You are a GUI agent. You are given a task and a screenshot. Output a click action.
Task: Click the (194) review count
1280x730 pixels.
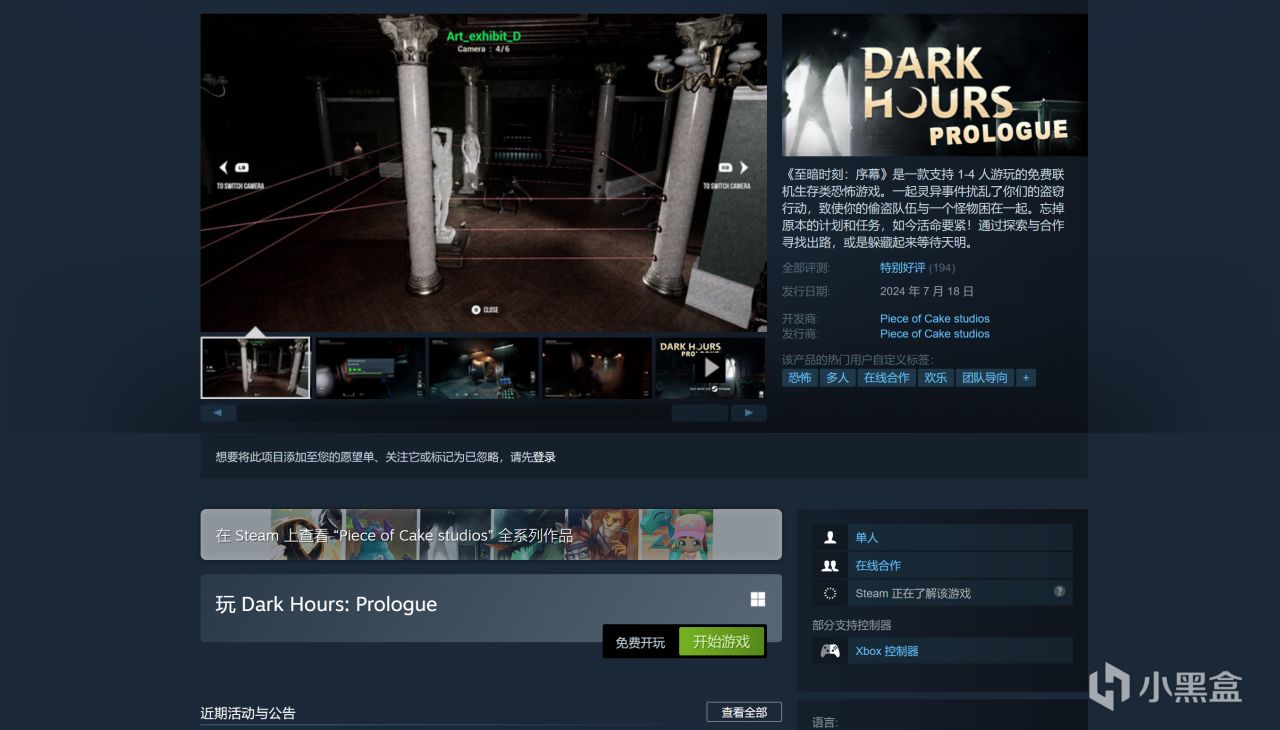[942, 268]
